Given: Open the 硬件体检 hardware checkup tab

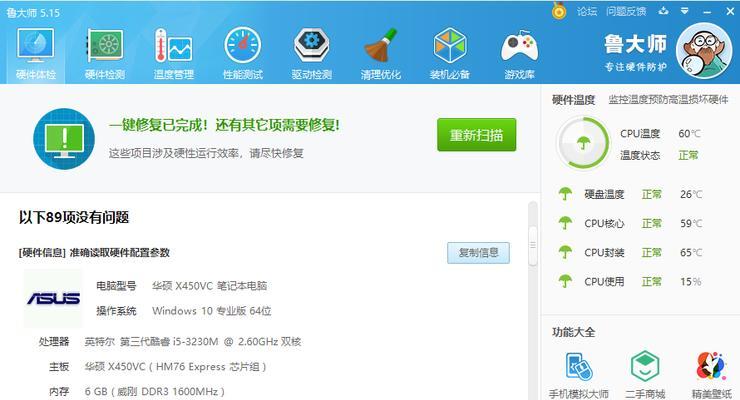Looking at the screenshot, I should (36, 53).
